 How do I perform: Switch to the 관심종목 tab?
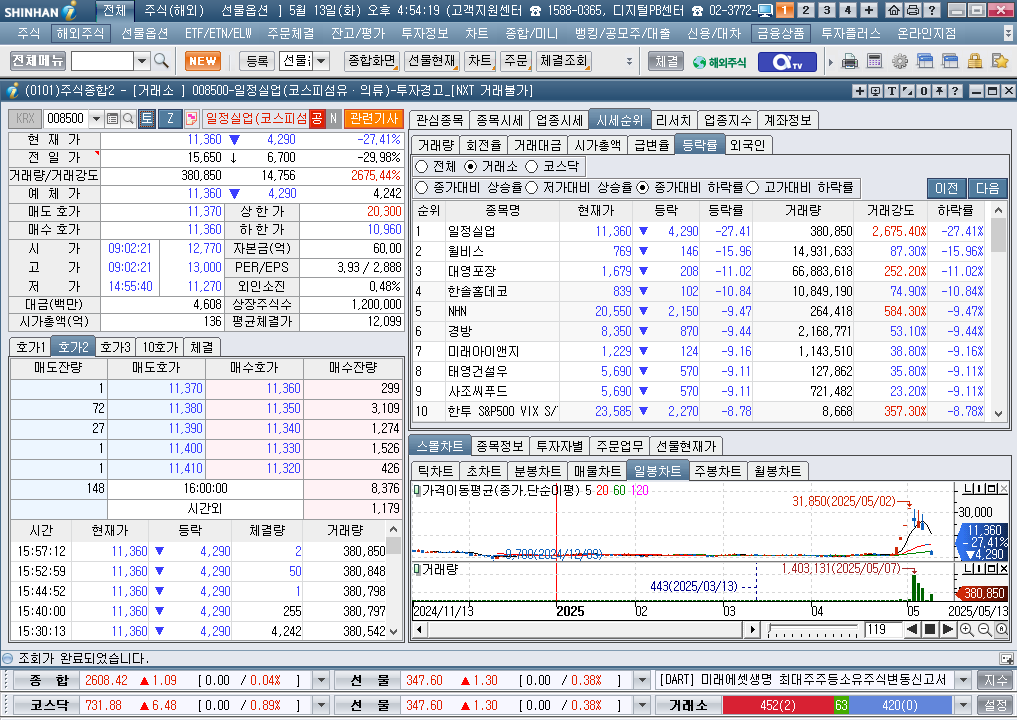(440, 120)
